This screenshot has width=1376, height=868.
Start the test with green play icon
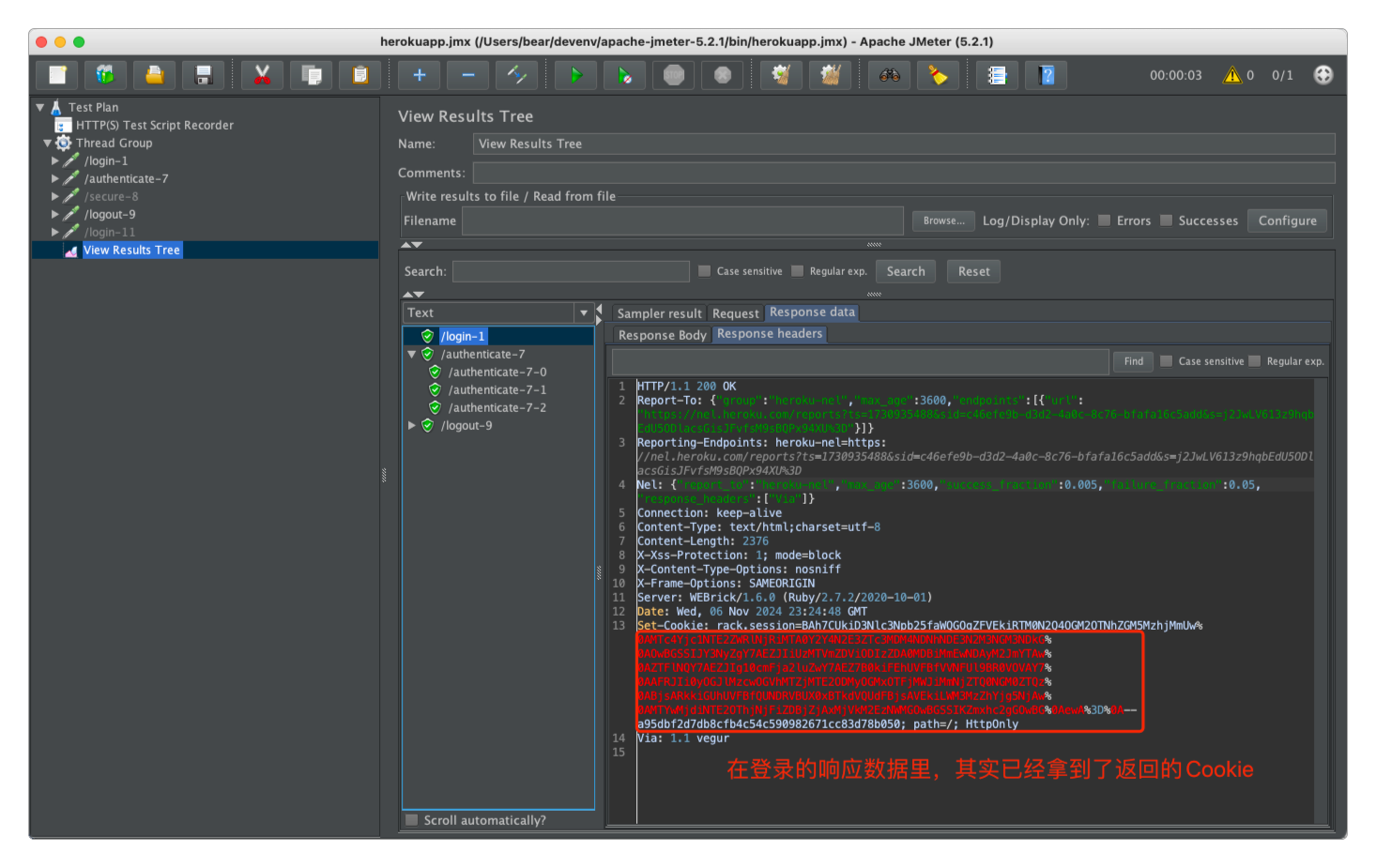click(x=576, y=75)
